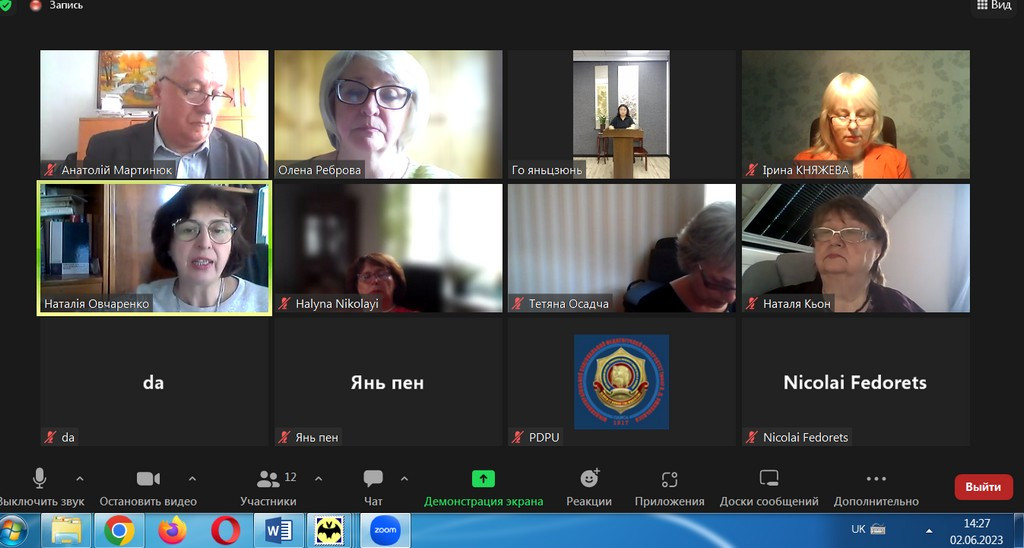Click the Запись recording indicator
1024x548 pixels.
pos(57,5)
